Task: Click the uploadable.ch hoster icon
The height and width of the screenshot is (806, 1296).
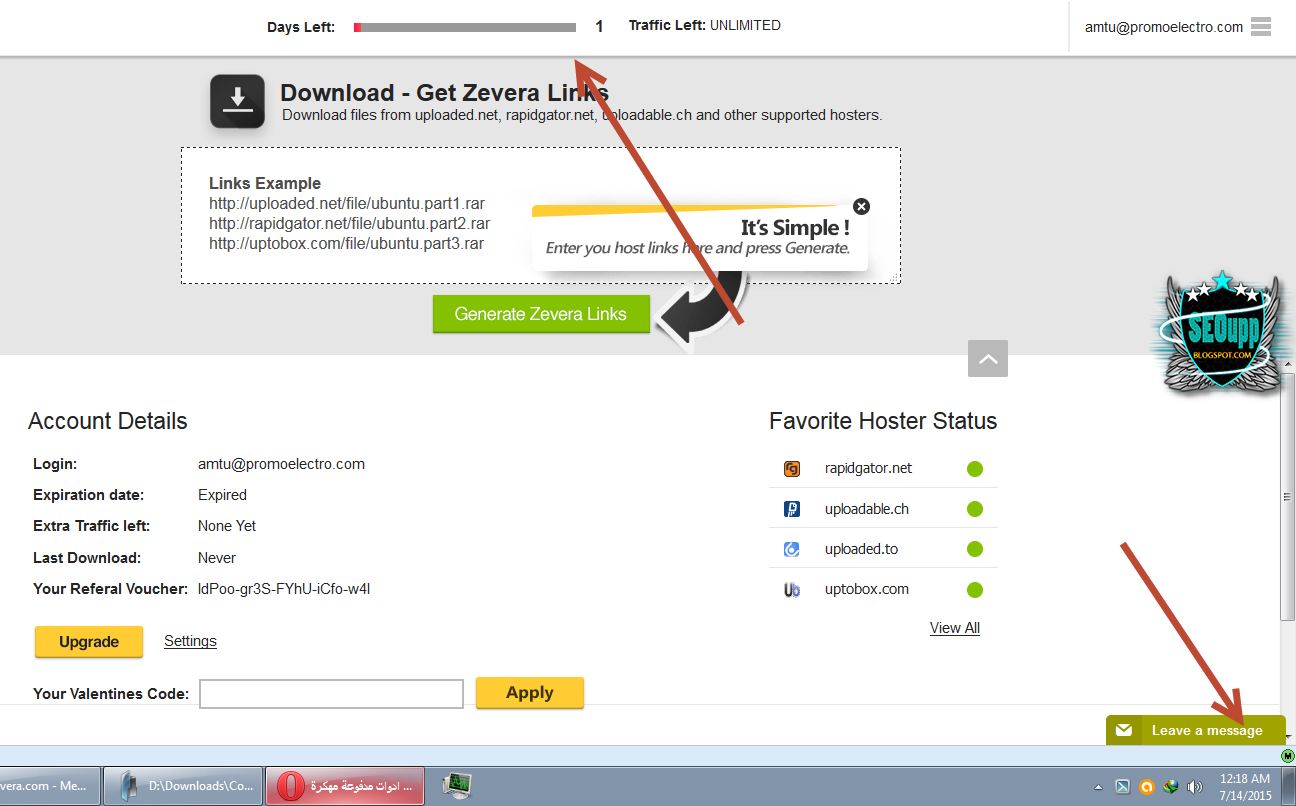Action: pos(792,509)
